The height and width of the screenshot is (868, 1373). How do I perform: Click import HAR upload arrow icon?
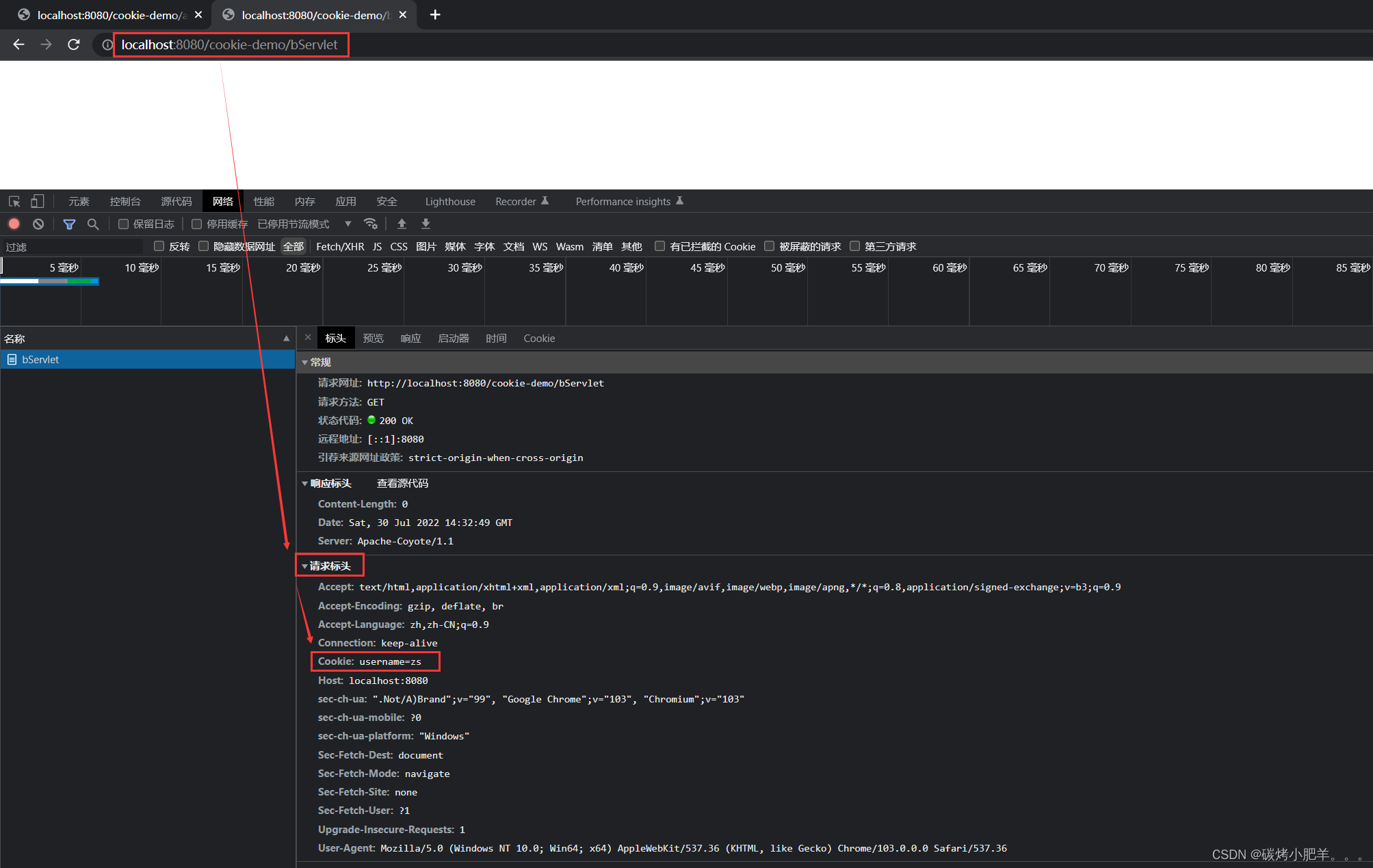402,224
